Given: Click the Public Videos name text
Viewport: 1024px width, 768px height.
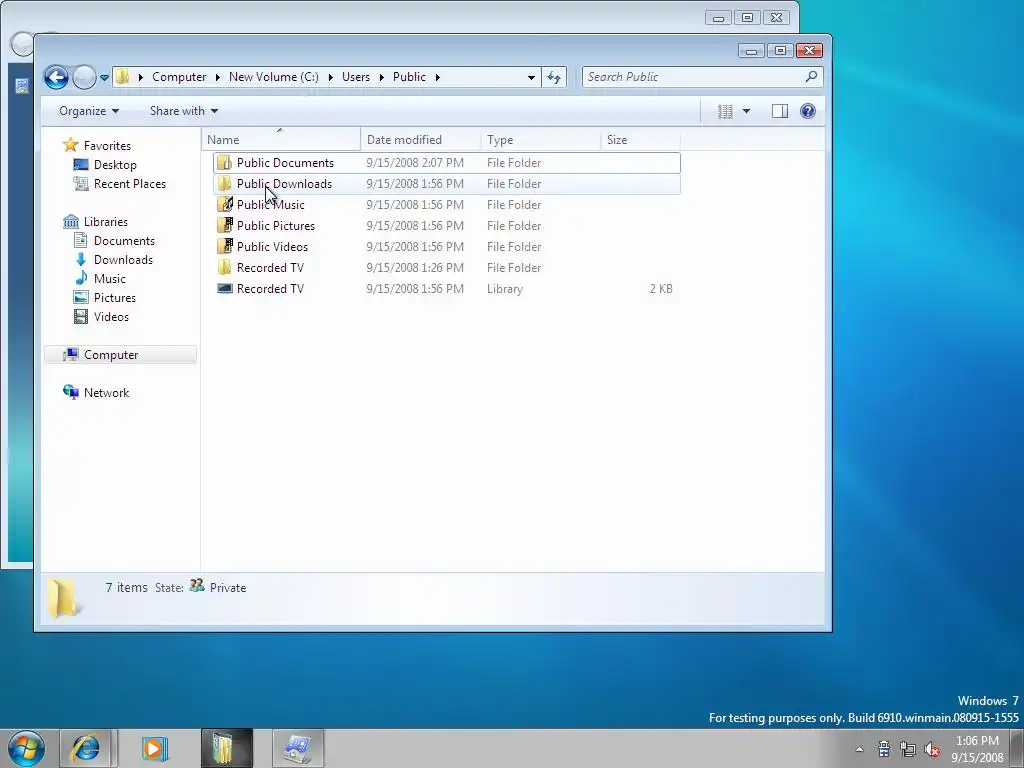Looking at the screenshot, I should (x=272, y=246).
